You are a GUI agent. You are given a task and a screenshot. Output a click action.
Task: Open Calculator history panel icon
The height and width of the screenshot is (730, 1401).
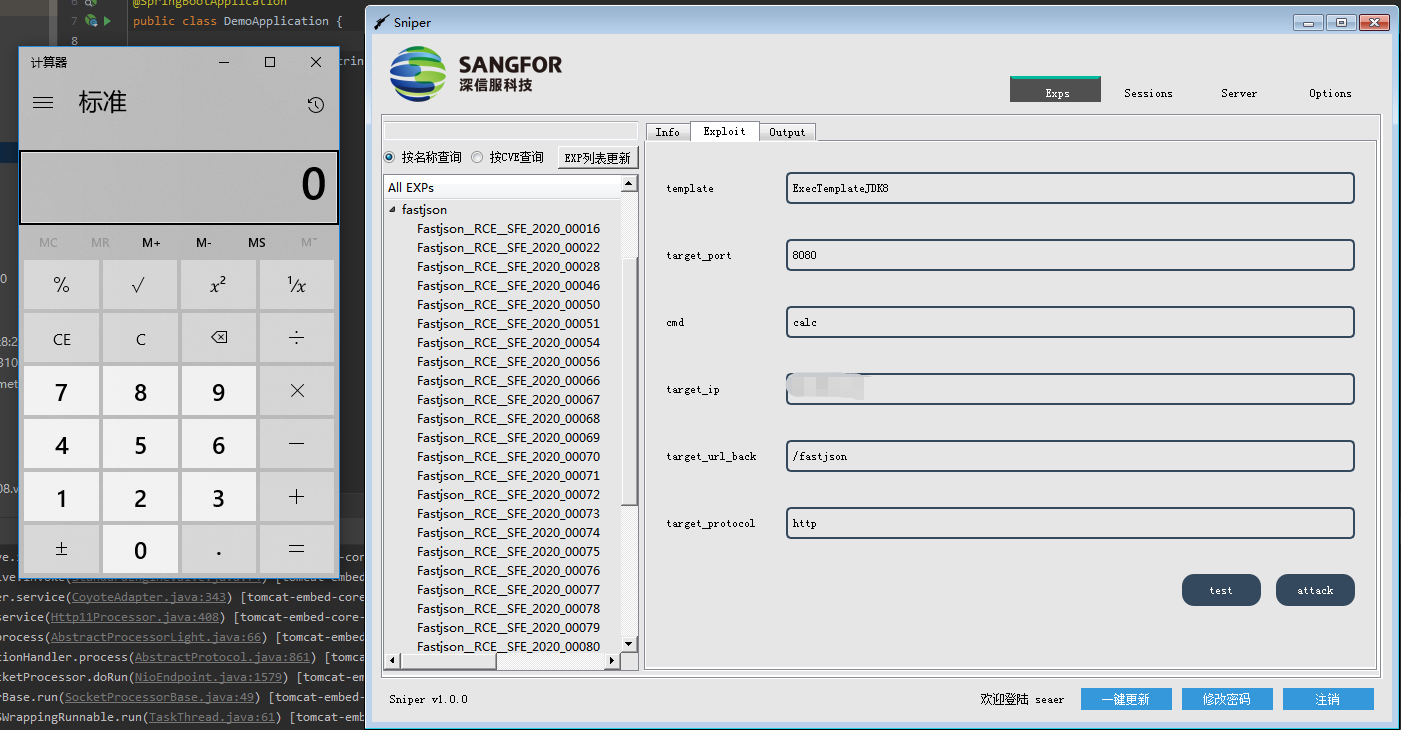point(316,105)
